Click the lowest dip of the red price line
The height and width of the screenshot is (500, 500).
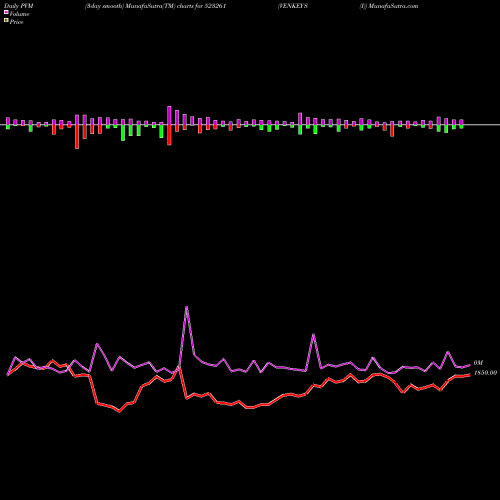120,412
